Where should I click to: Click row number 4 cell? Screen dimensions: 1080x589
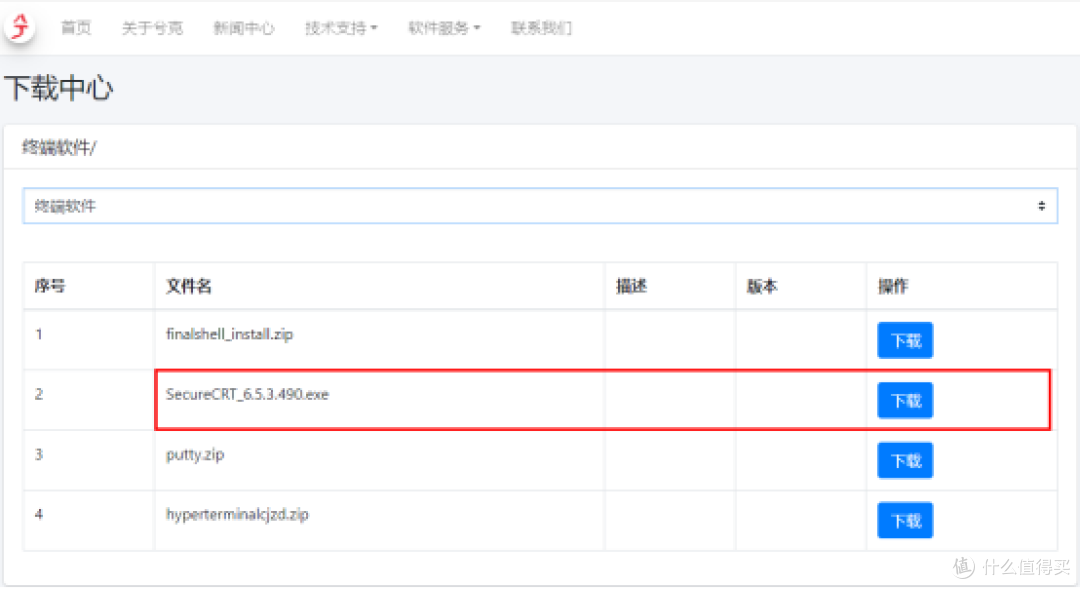[x=89, y=520]
